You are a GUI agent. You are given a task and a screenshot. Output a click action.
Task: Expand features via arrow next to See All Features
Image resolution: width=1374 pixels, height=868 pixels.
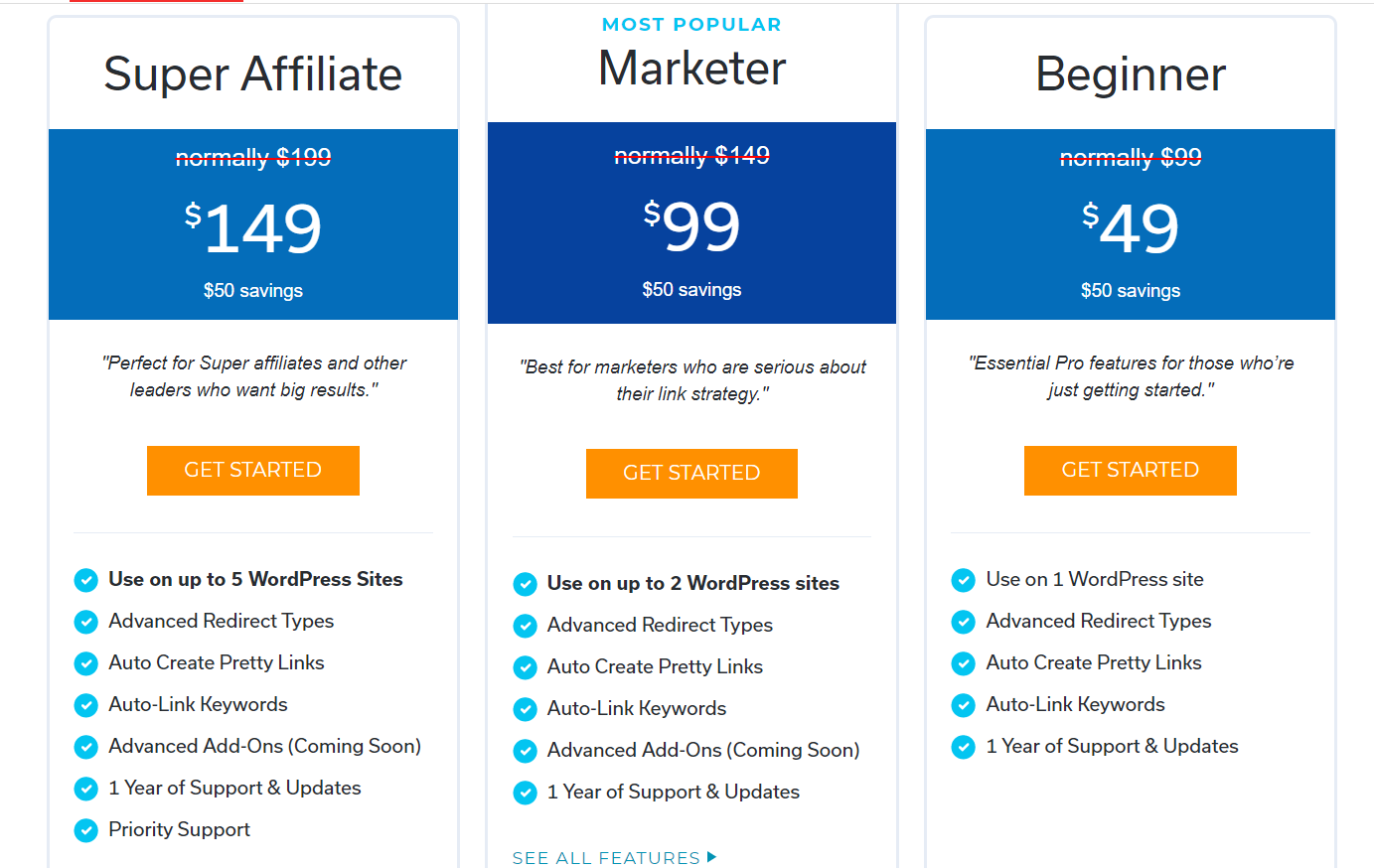point(711,857)
